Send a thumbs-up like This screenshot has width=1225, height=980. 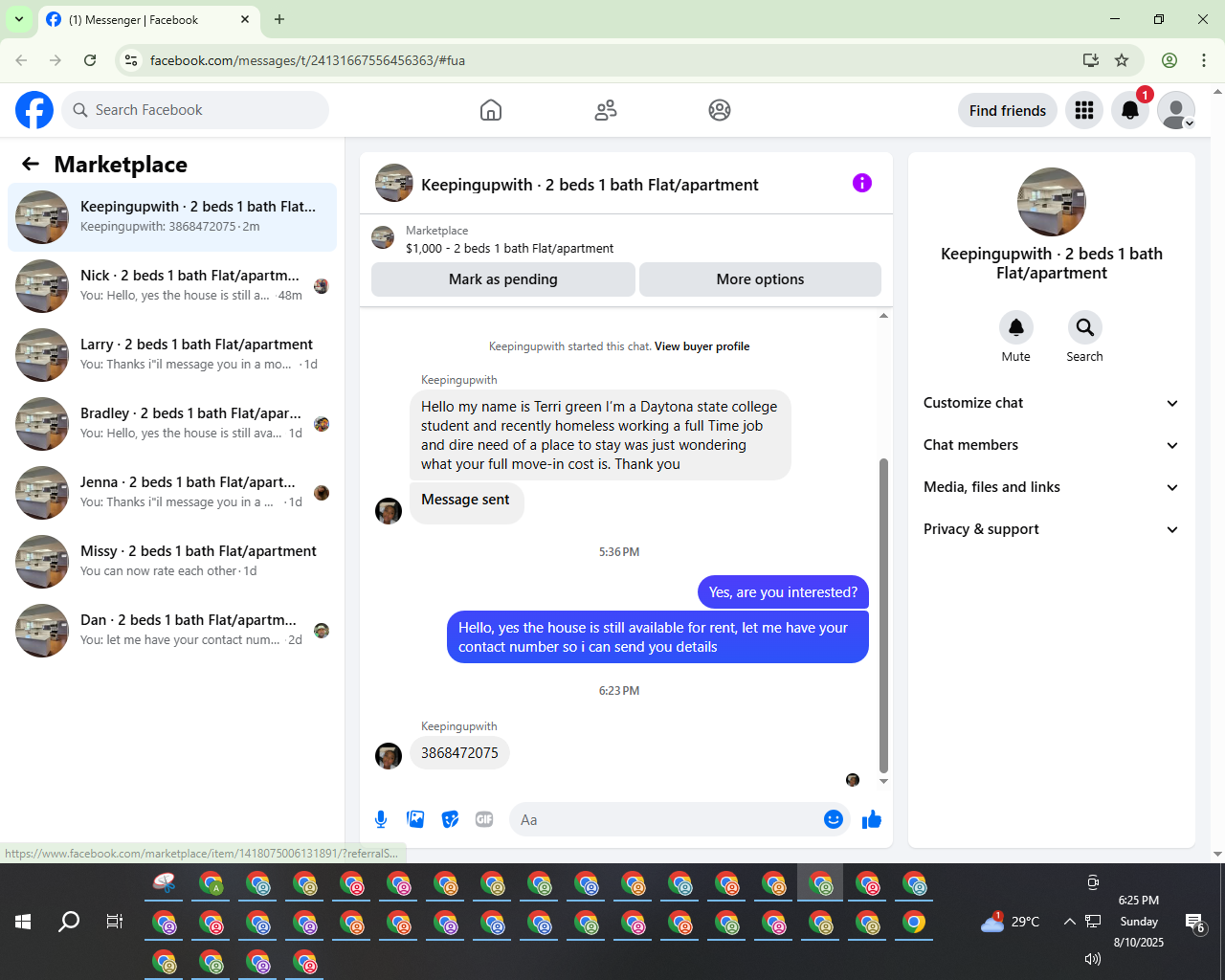pyautogui.click(x=872, y=819)
